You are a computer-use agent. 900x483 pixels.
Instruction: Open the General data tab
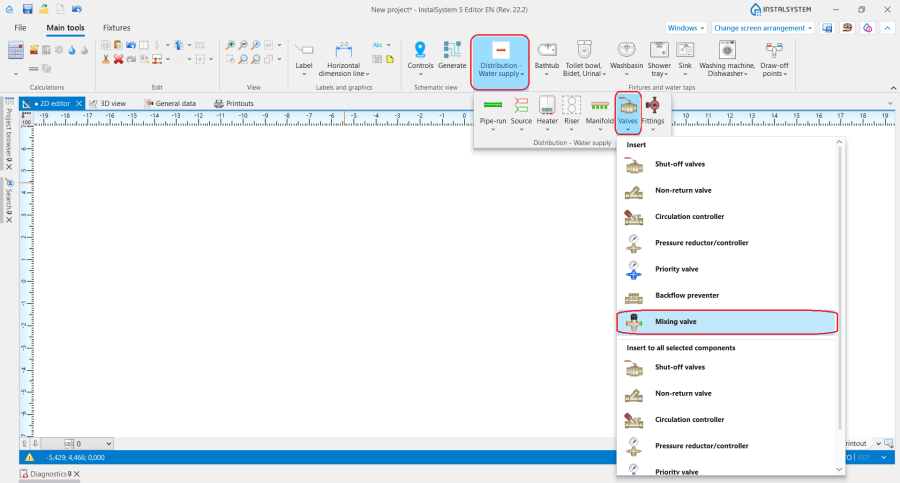(x=170, y=103)
